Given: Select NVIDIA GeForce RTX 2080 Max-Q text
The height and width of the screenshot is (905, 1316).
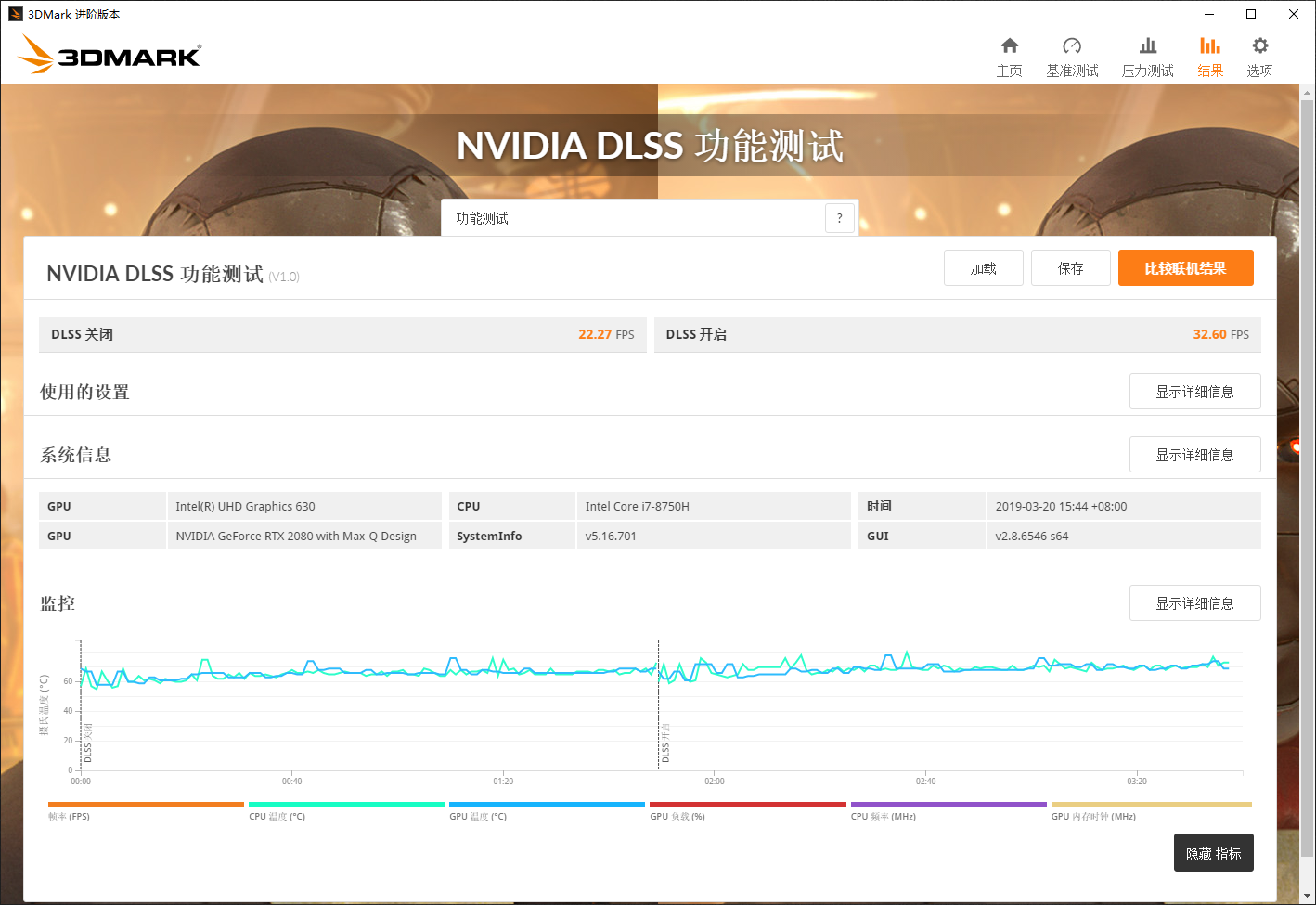Looking at the screenshot, I should pyautogui.click(x=296, y=537).
